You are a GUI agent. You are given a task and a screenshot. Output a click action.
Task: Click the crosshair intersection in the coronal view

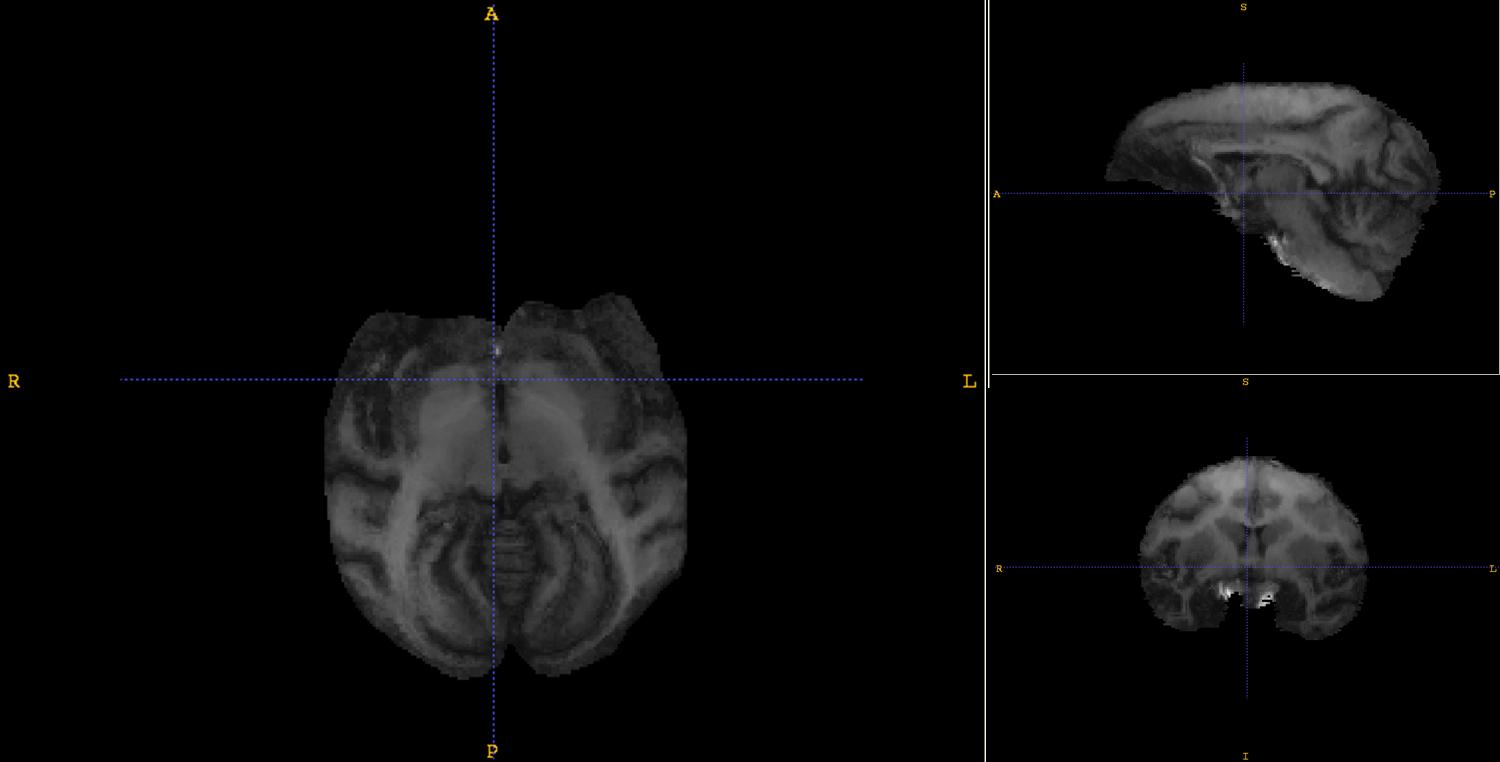(1246, 567)
